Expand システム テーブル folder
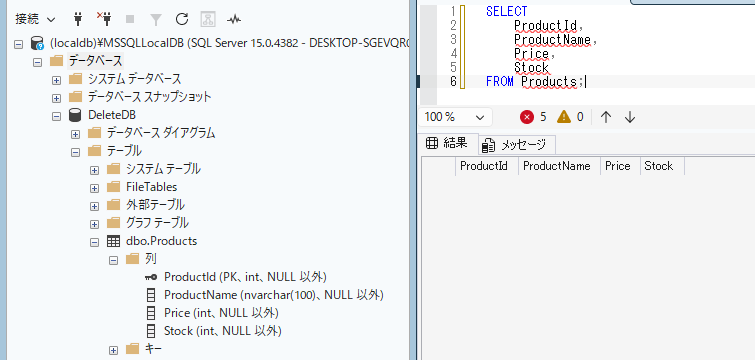 (x=94, y=170)
